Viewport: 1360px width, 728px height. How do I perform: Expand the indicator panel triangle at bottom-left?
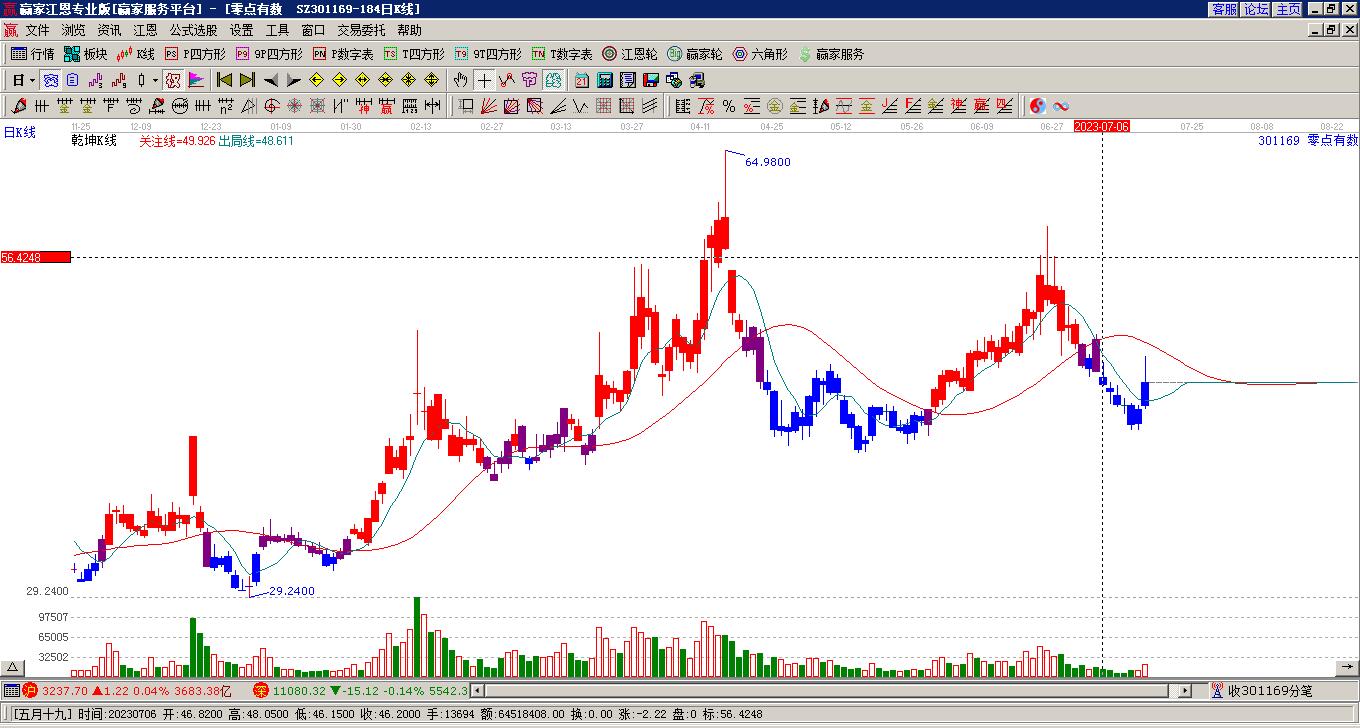tap(13, 668)
